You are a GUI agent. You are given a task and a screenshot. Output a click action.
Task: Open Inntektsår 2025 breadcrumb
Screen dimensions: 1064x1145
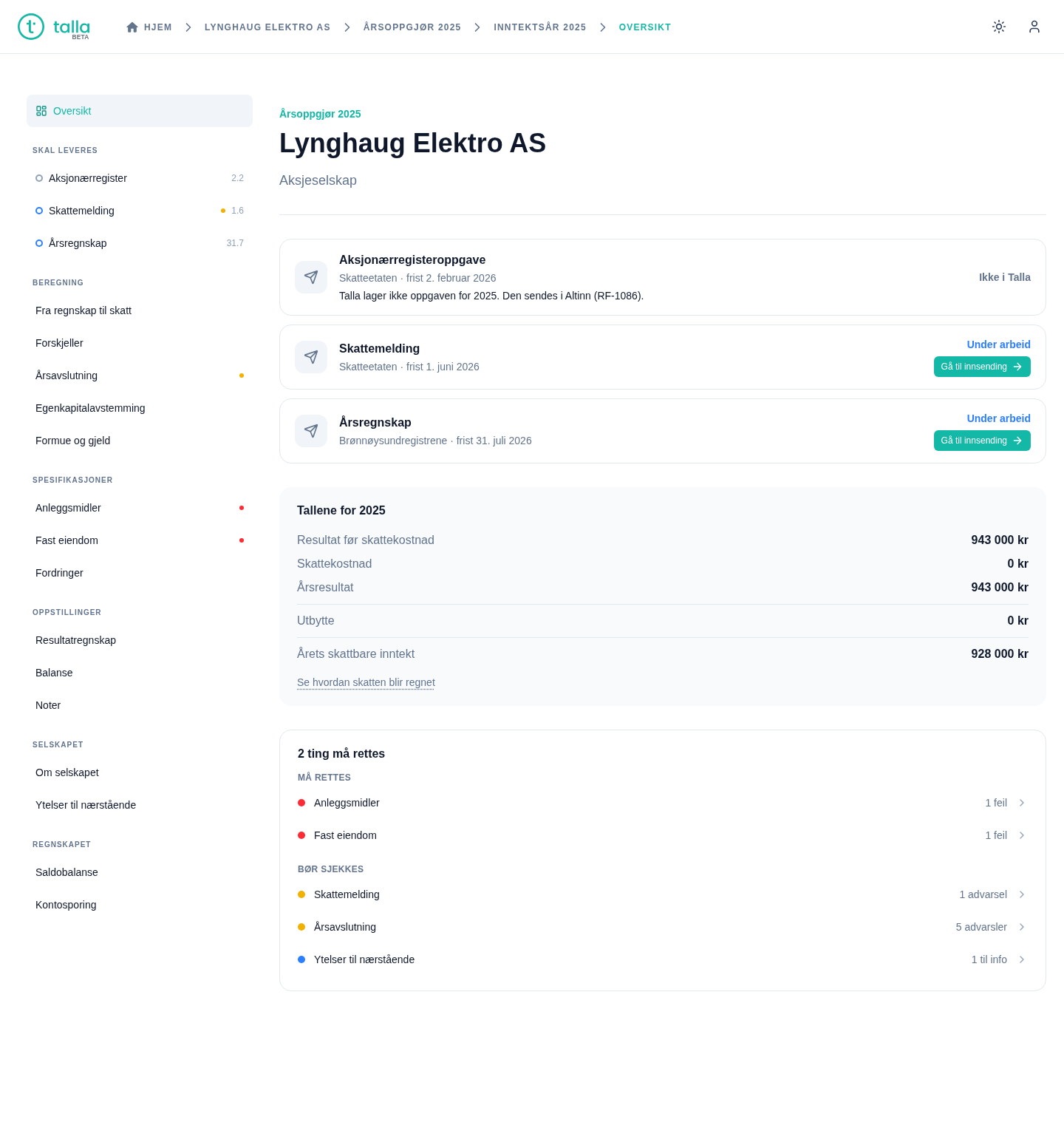click(540, 27)
